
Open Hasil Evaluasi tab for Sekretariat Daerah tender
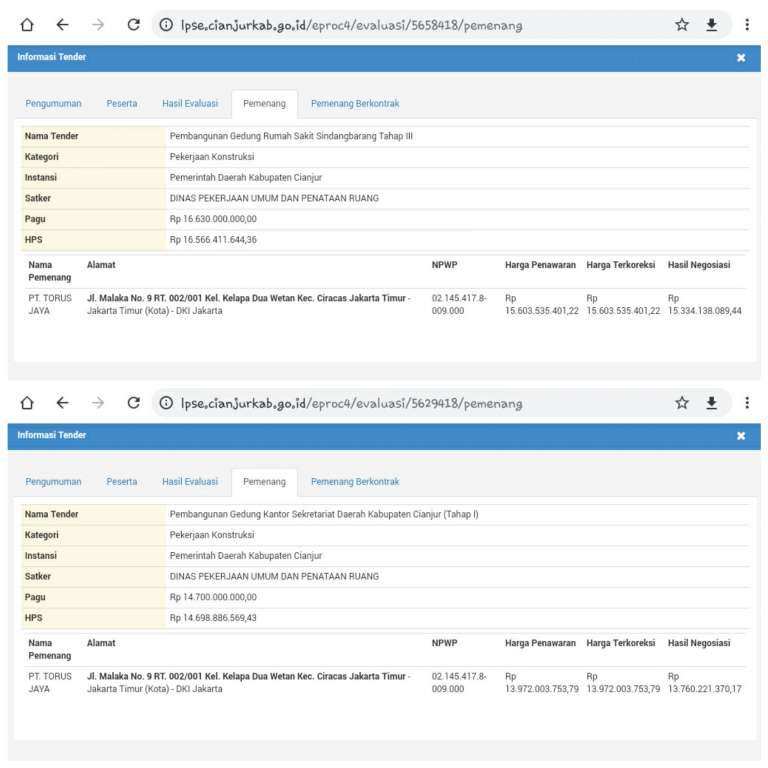(190, 481)
